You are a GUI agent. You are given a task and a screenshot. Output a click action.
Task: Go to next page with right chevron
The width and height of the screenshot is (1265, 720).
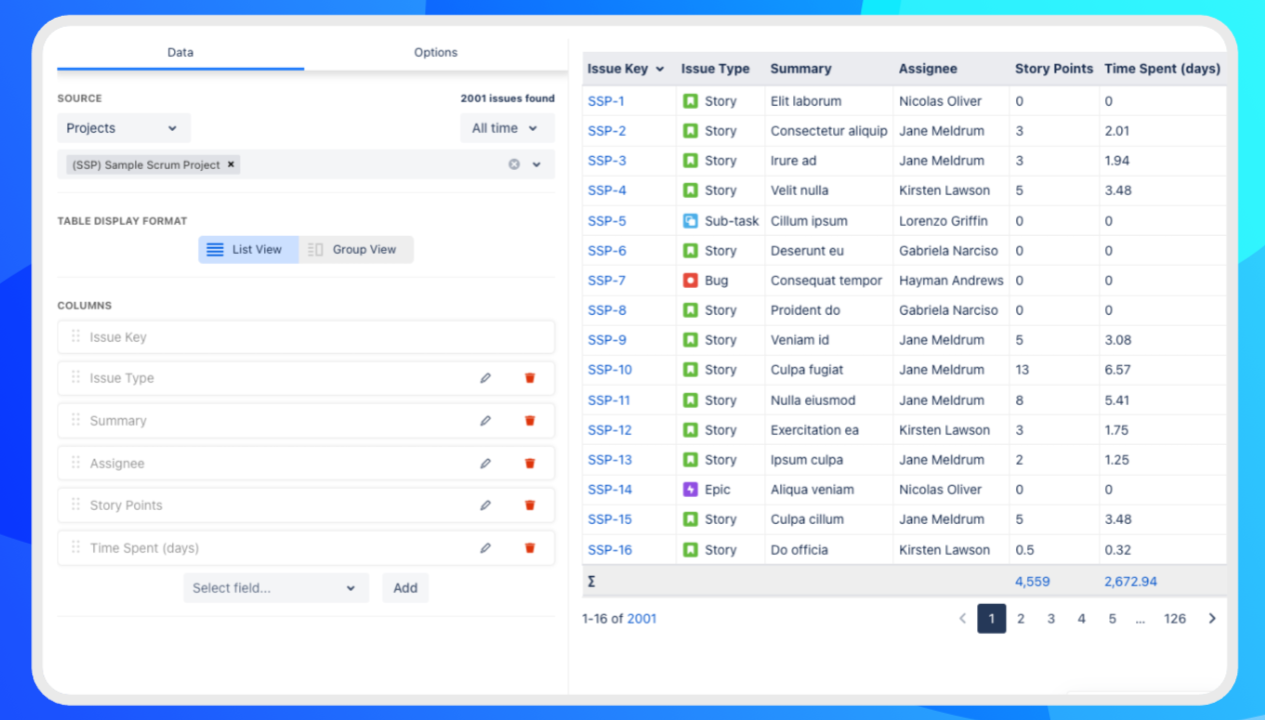(x=1212, y=619)
